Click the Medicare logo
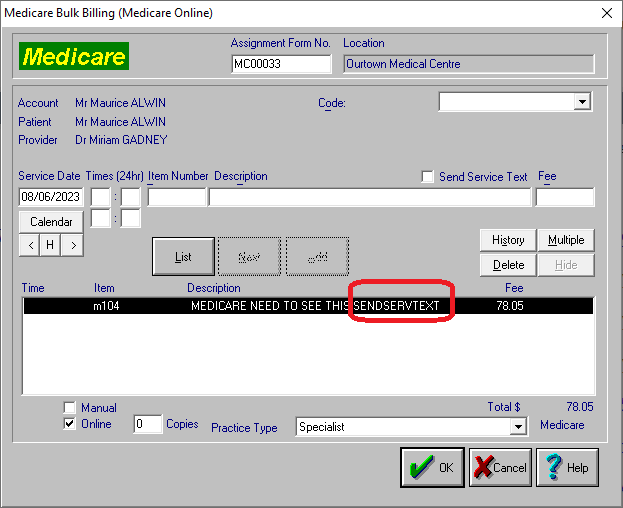The width and height of the screenshot is (623, 508). coord(74,56)
